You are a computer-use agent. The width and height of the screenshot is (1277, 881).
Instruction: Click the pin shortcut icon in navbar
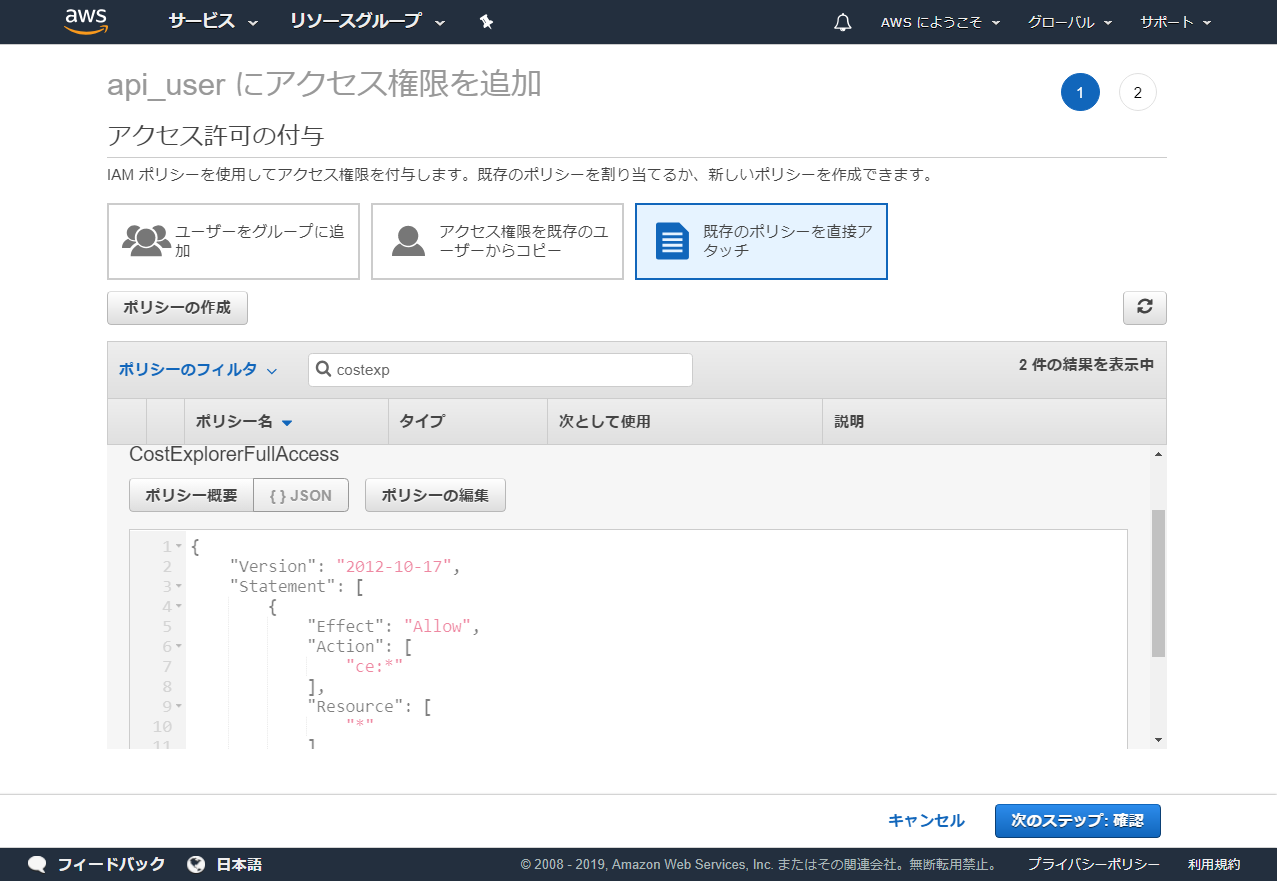pyautogui.click(x=486, y=21)
